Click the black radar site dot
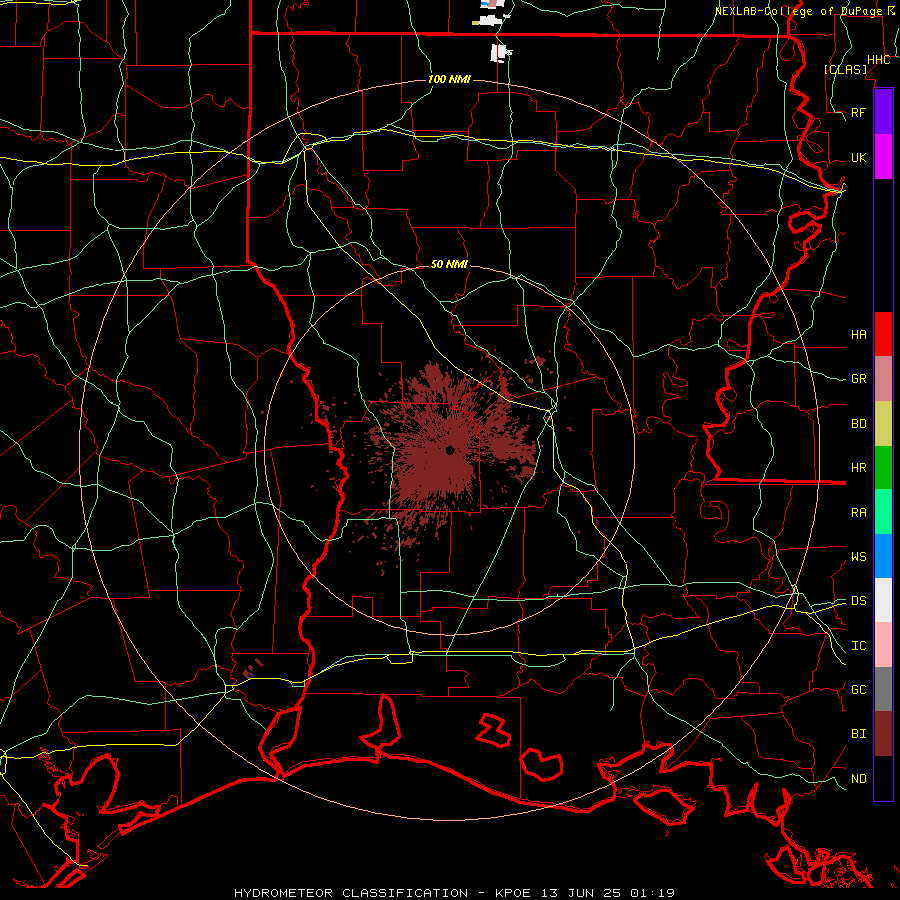This screenshot has height=900, width=900. [450, 450]
